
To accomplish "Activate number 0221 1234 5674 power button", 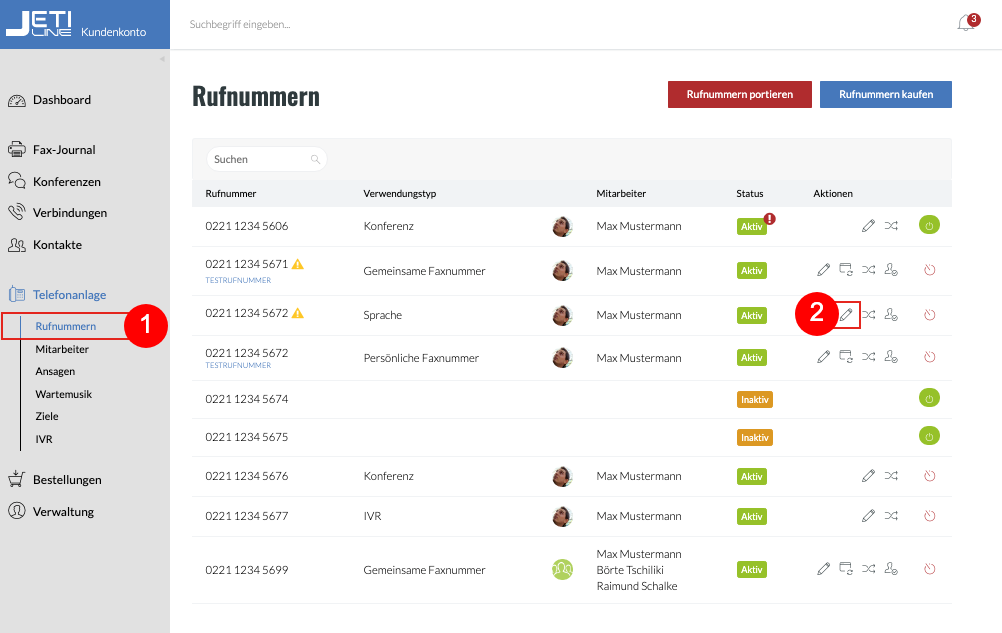I will (x=929, y=398).
